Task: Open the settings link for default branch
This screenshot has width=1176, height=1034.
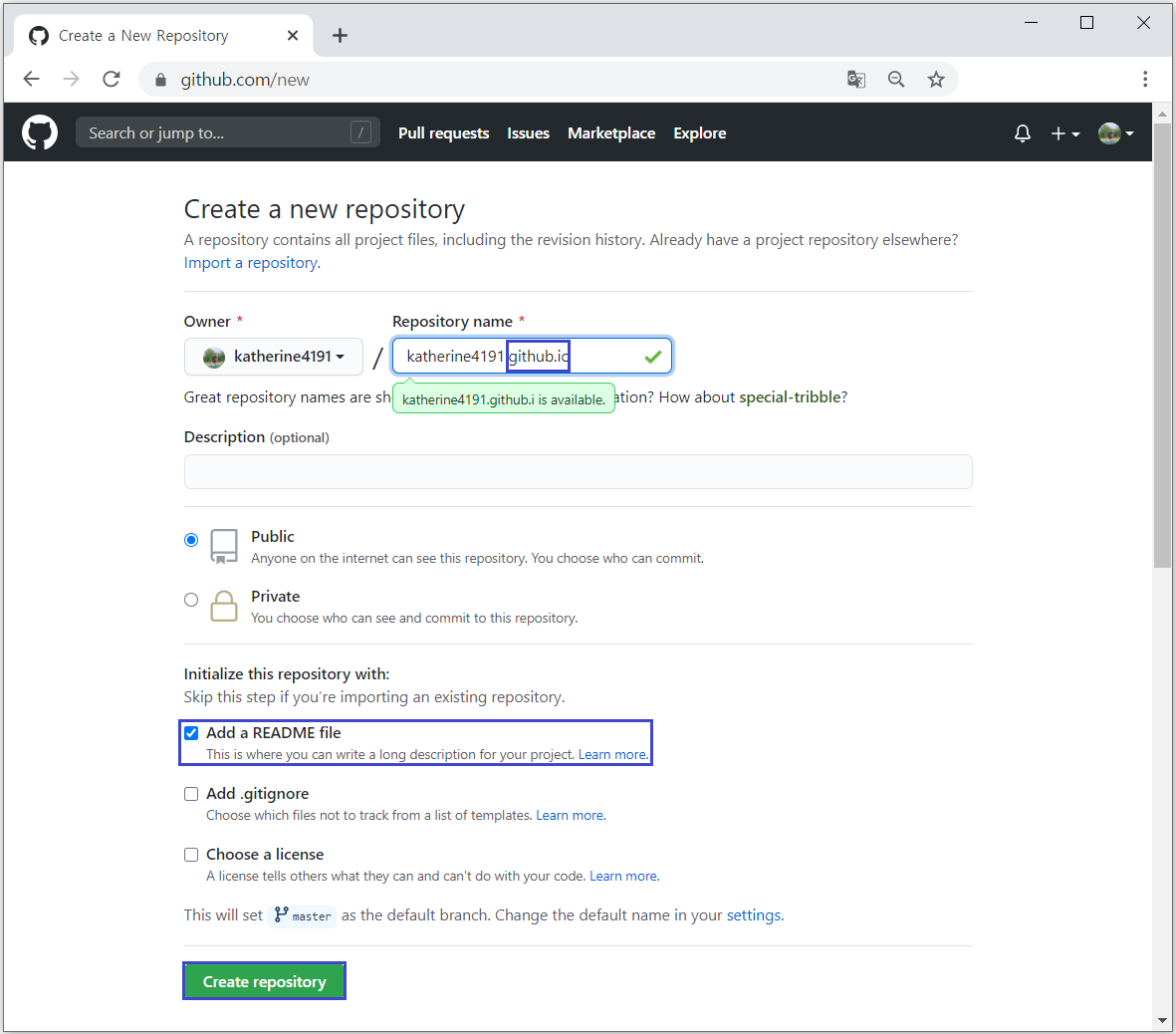Action: pyautogui.click(x=754, y=915)
